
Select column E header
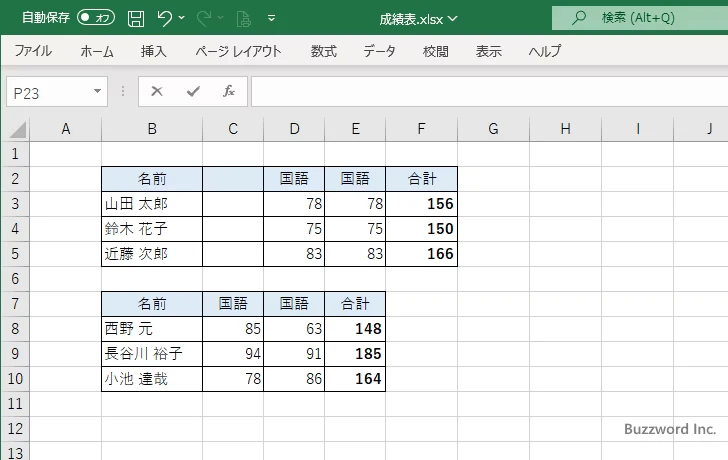click(355, 129)
